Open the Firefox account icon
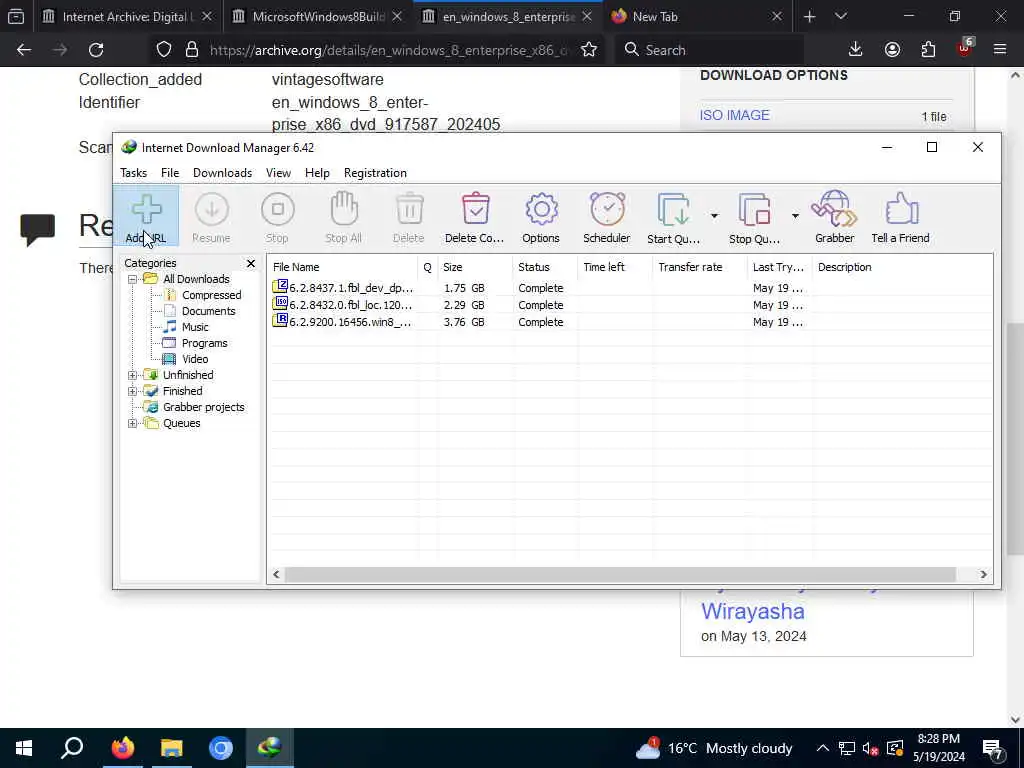 point(892,50)
